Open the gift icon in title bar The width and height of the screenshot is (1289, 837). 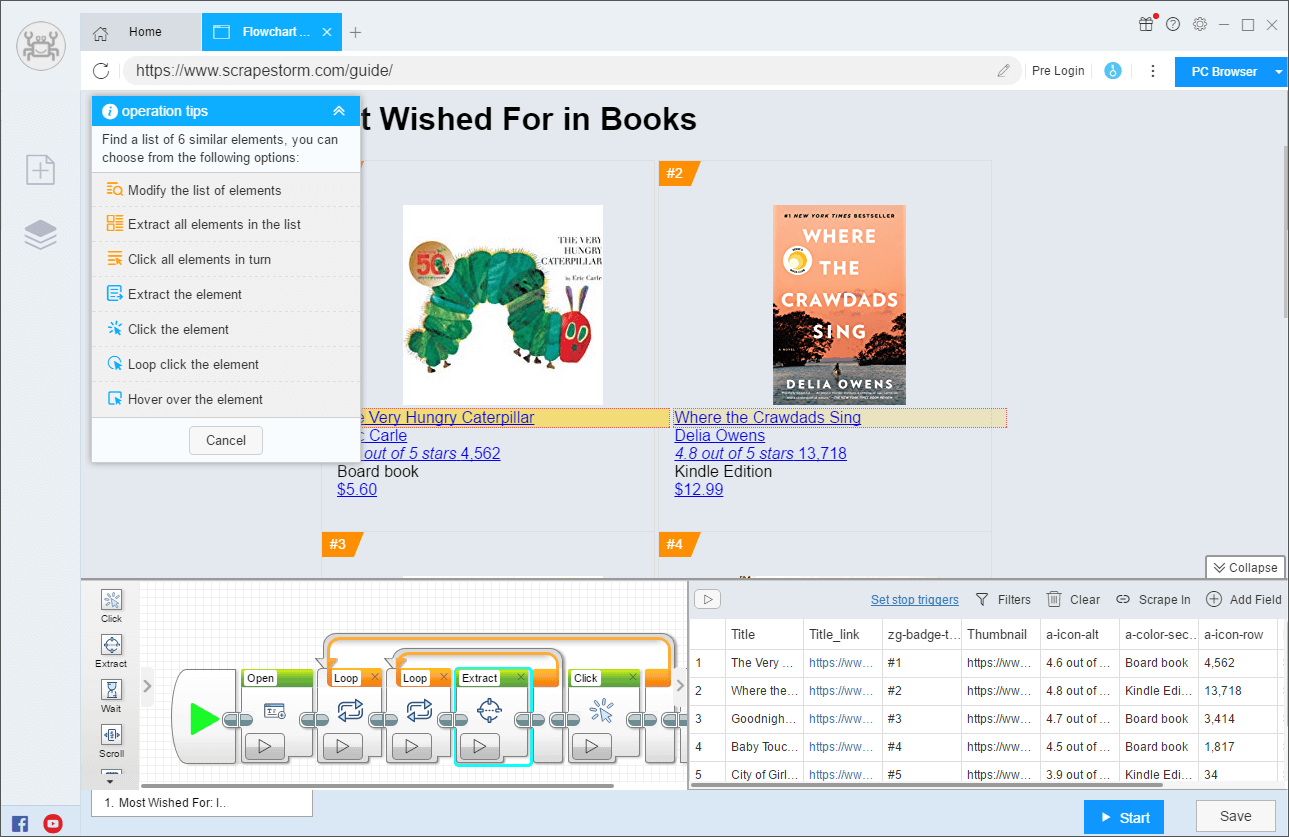click(1146, 25)
